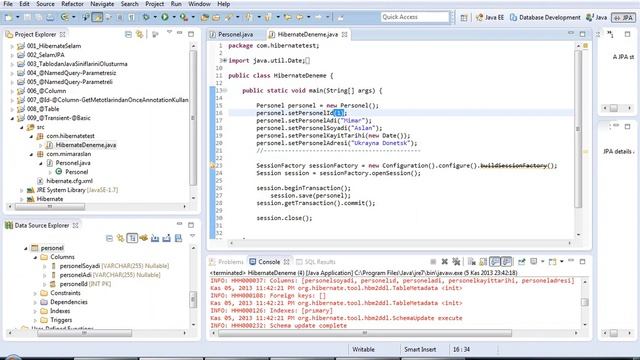This screenshot has height=360, width=640.
Task: Click the Quick Access search field
Action: 415,17
